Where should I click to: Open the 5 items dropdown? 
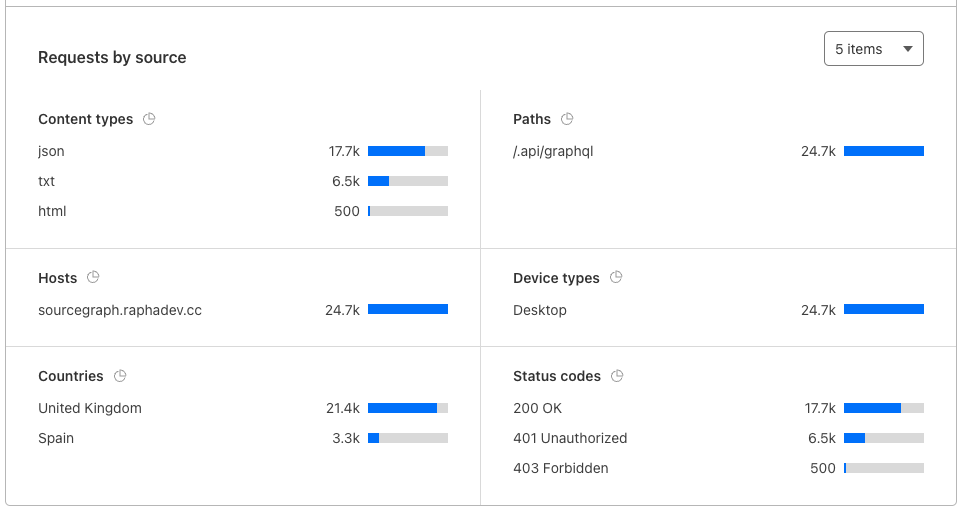pos(873,49)
